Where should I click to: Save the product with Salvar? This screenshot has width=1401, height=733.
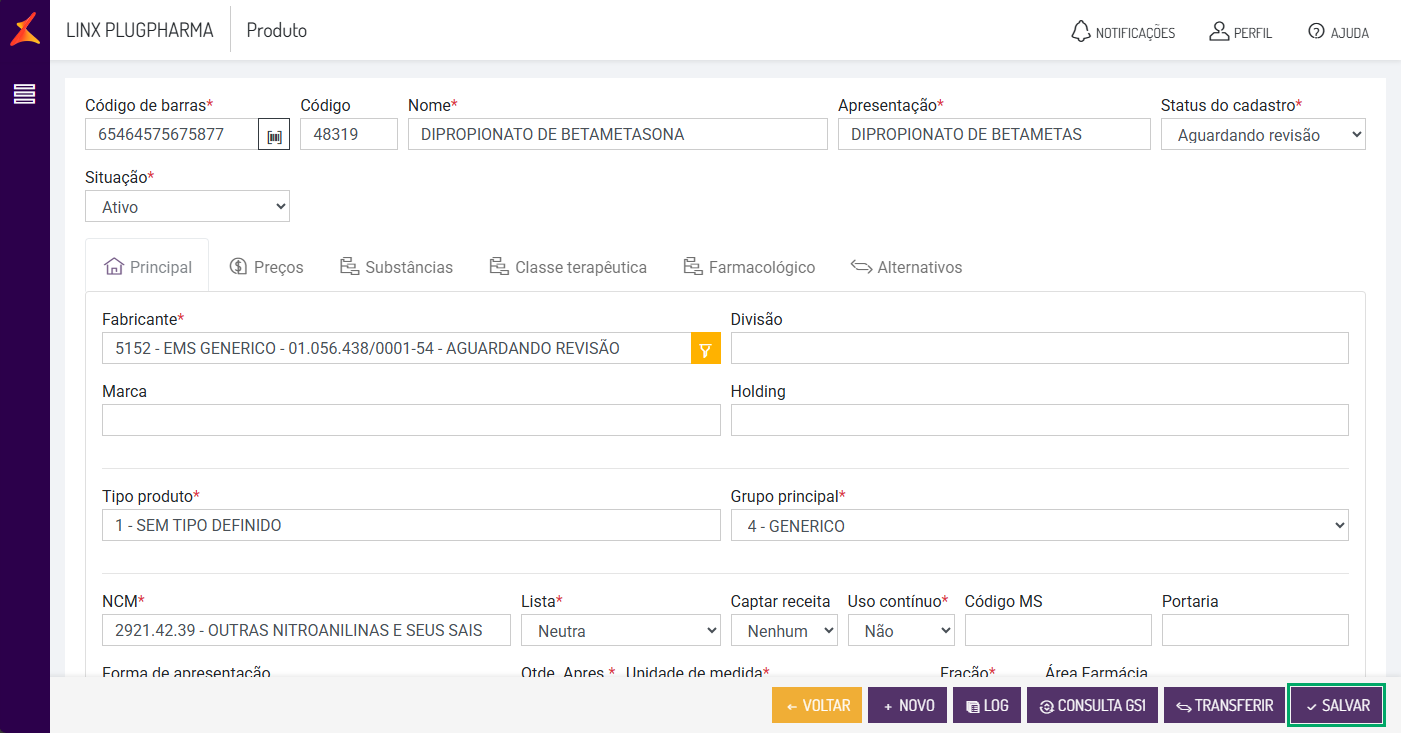1337,705
